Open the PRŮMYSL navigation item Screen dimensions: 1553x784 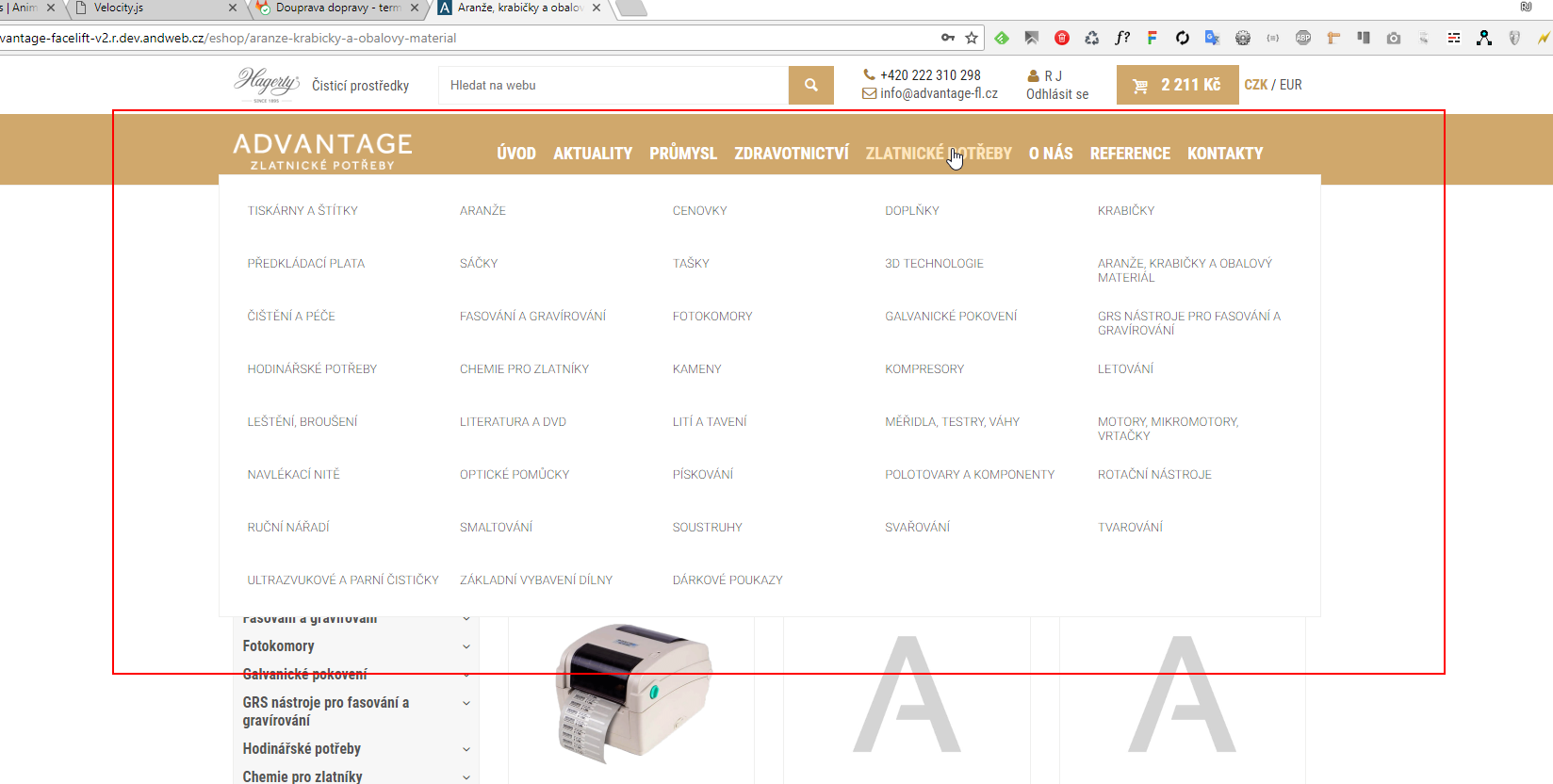(683, 153)
